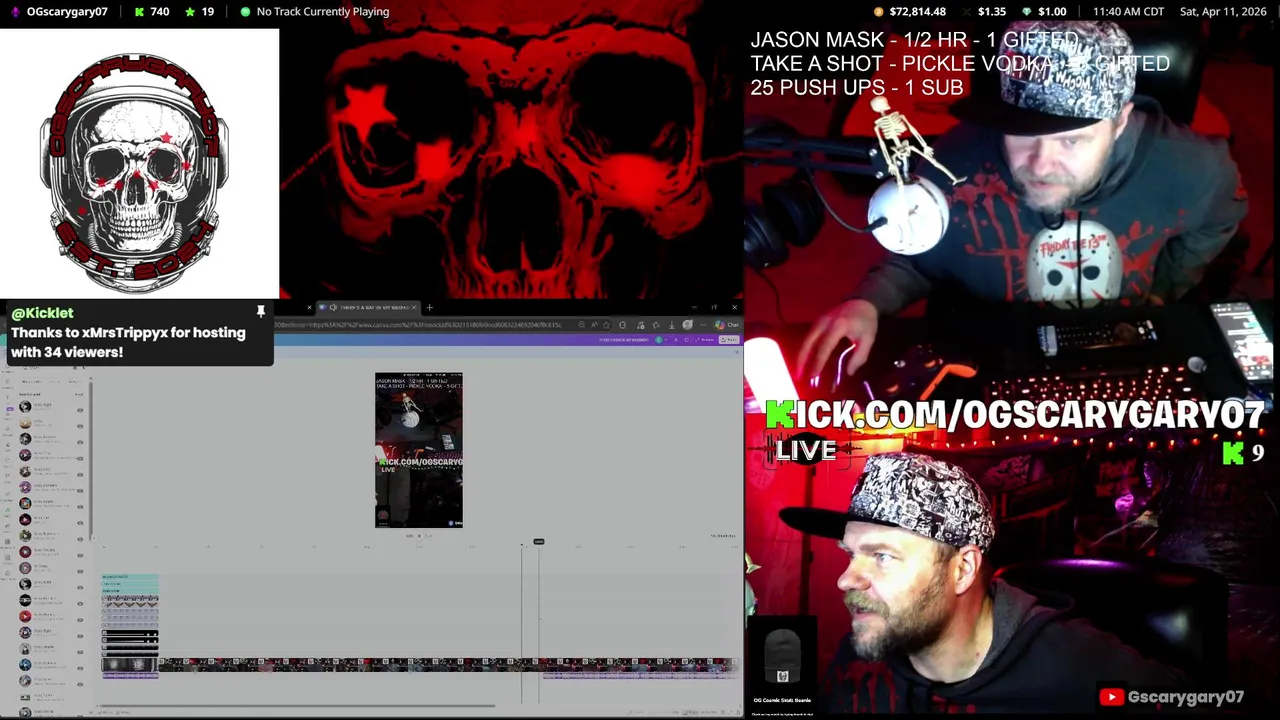Click the star icon beside 19
Viewport: 1280px width, 720px height.
click(190, 12)
